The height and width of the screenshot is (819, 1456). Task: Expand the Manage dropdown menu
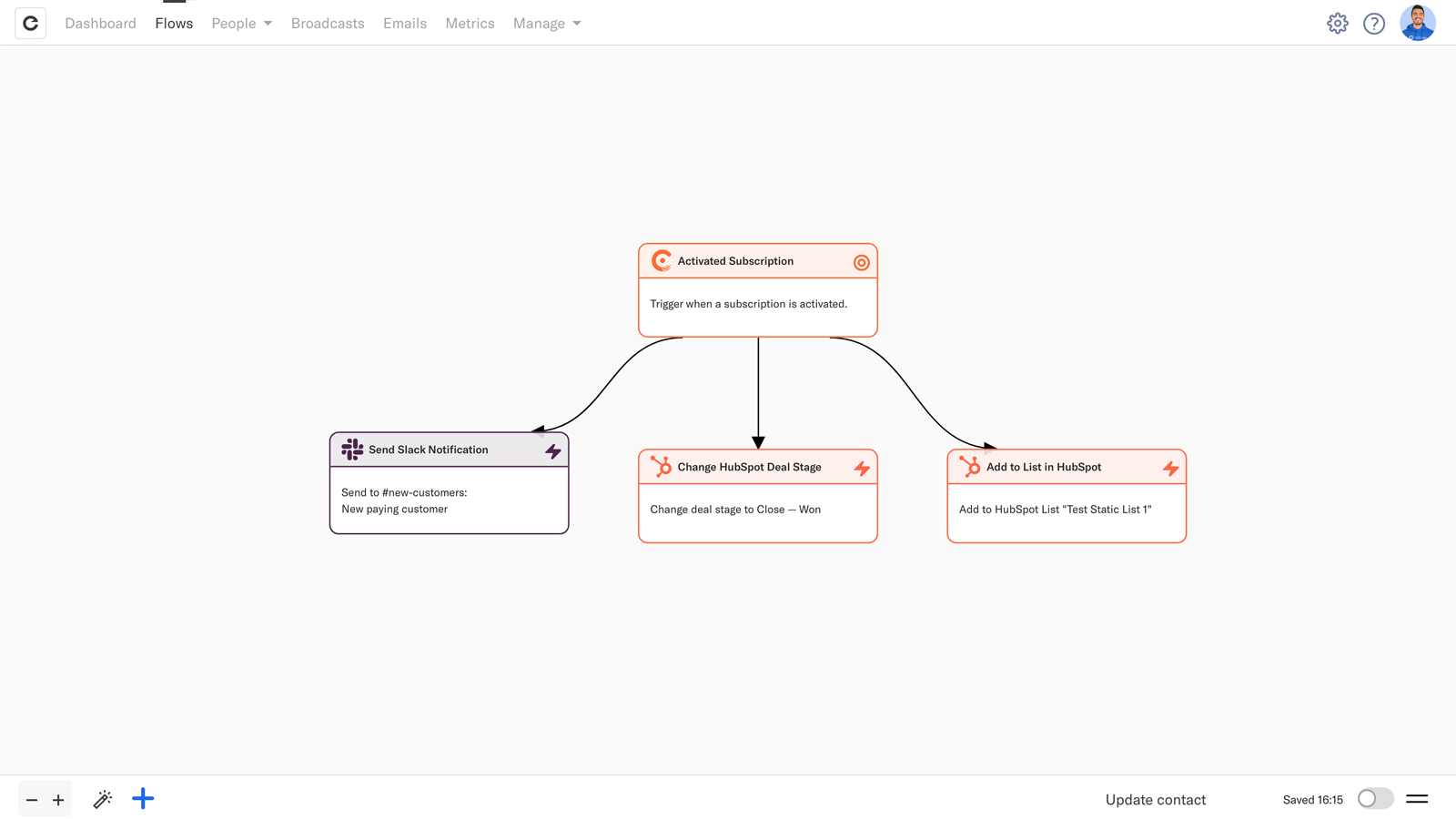pyautogui.click(x=546, y=24)
